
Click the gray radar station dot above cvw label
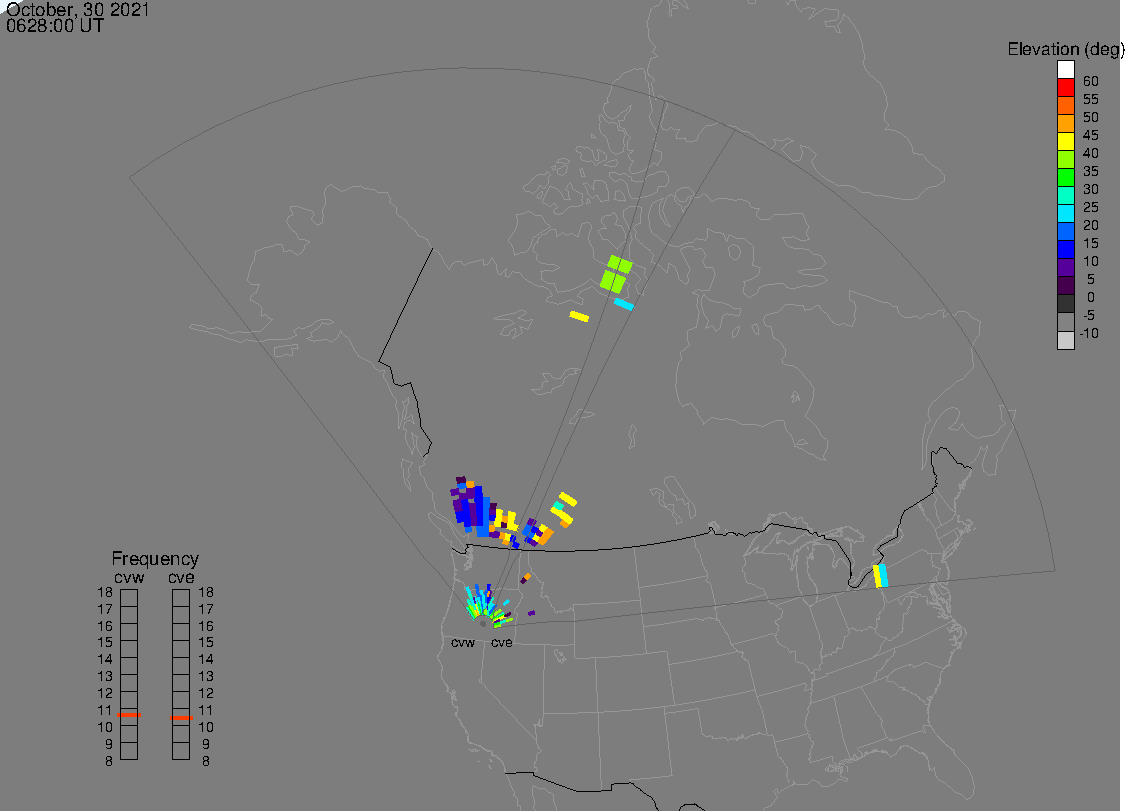point(483,624)
